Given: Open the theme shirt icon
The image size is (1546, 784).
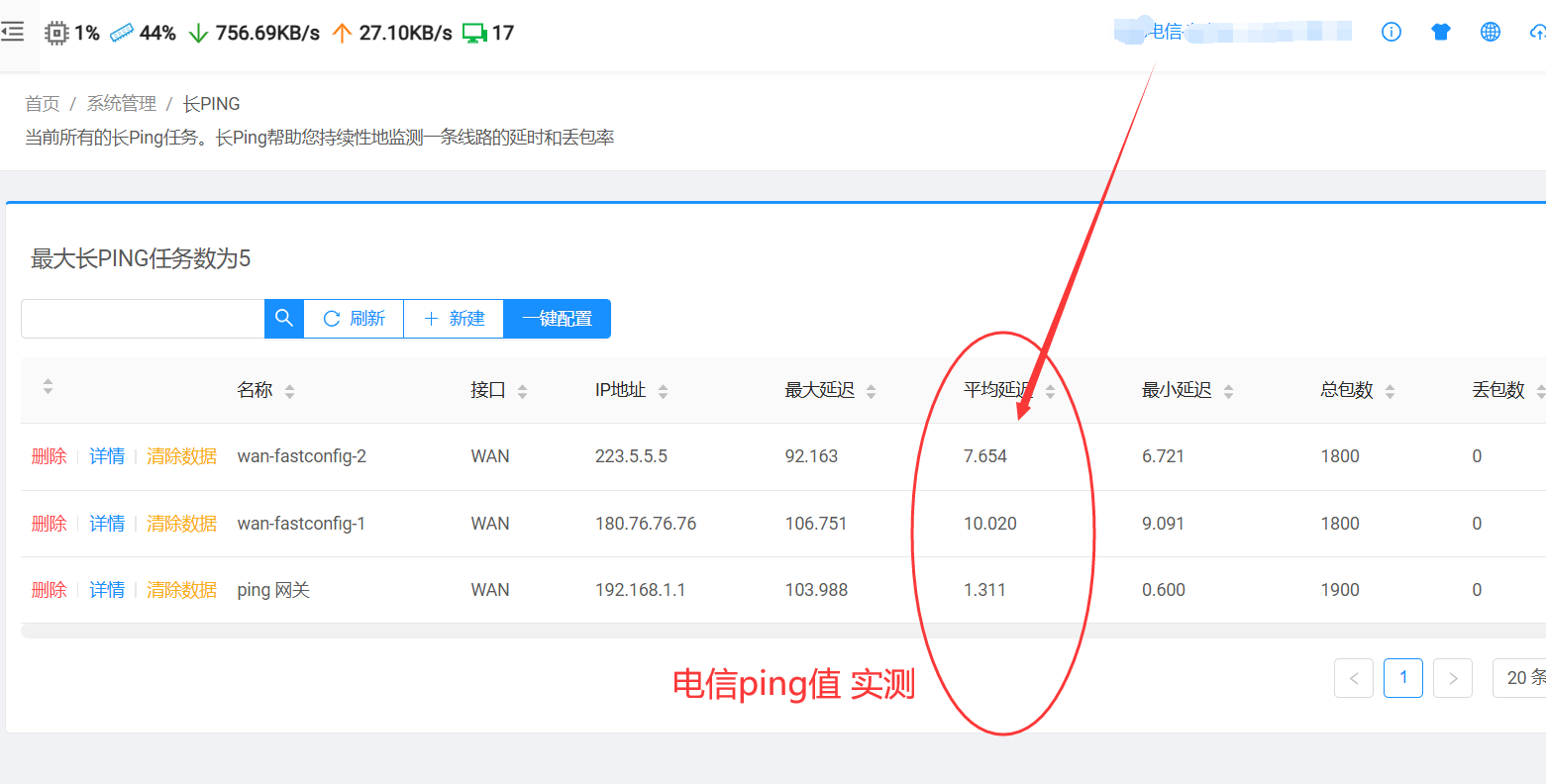Looking at the screenshot, I should [1441, 32].
